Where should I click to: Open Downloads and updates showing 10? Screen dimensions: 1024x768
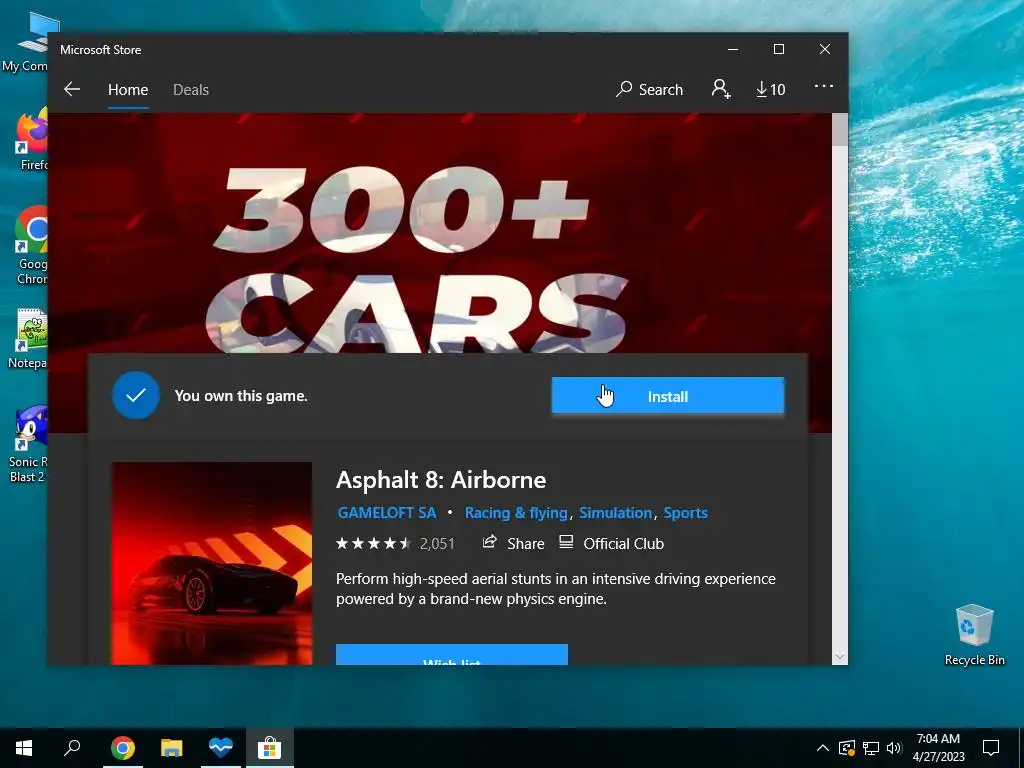point(771,89)
